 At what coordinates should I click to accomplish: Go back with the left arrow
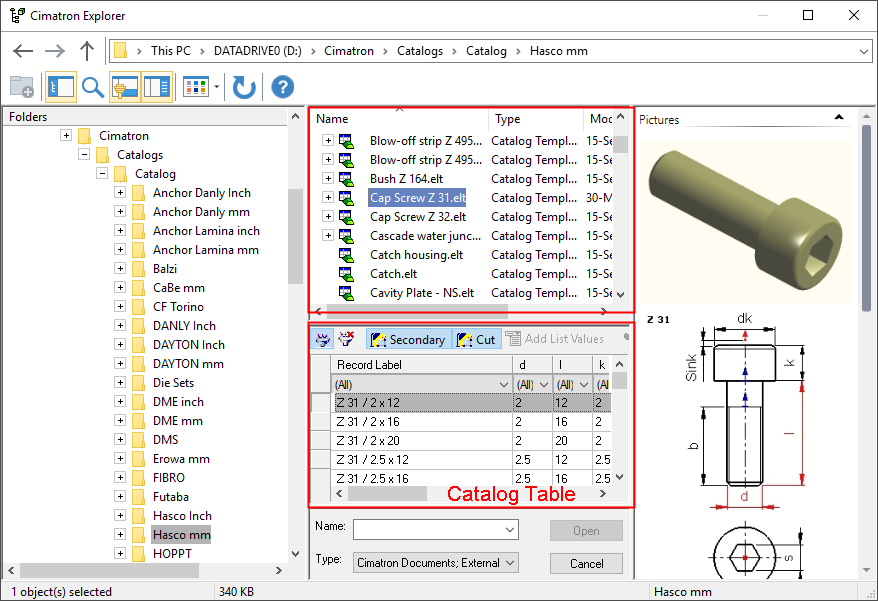coord(23,51)
